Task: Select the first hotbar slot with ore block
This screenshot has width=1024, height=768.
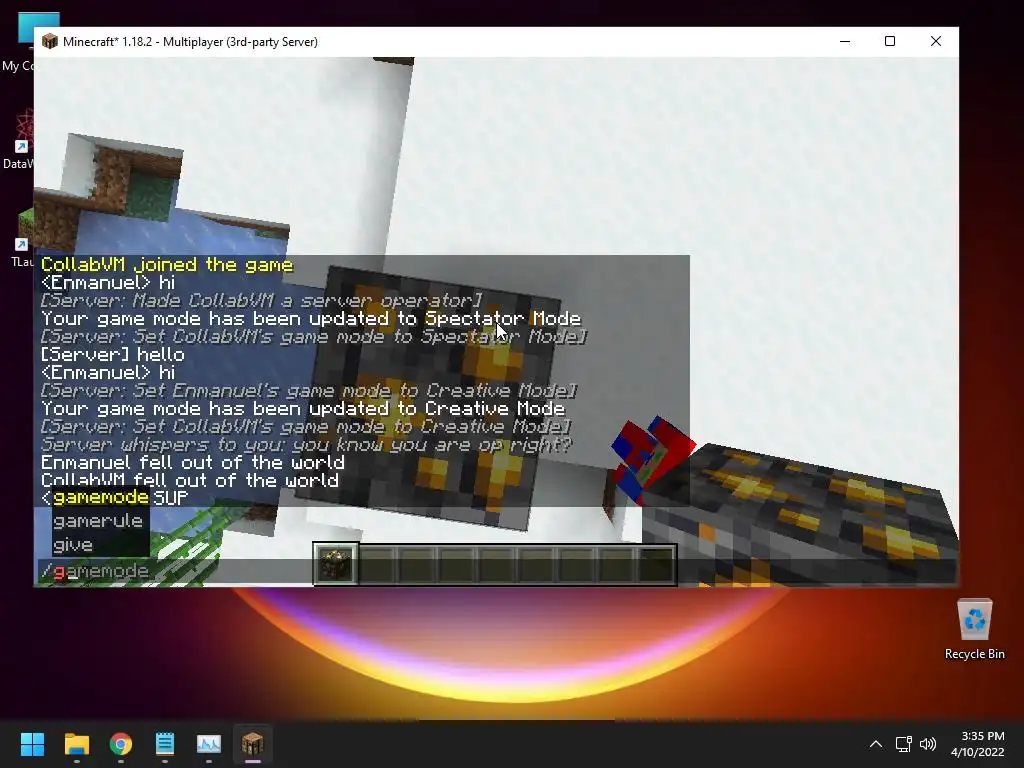Action: pos(336,564)
